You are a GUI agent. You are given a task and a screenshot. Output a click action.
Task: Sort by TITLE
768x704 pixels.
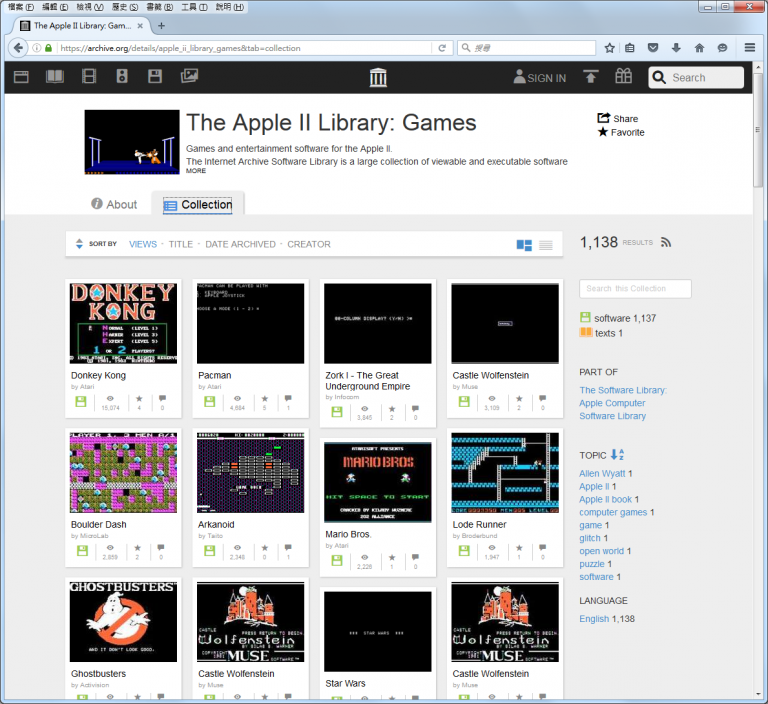coord(181,244)
